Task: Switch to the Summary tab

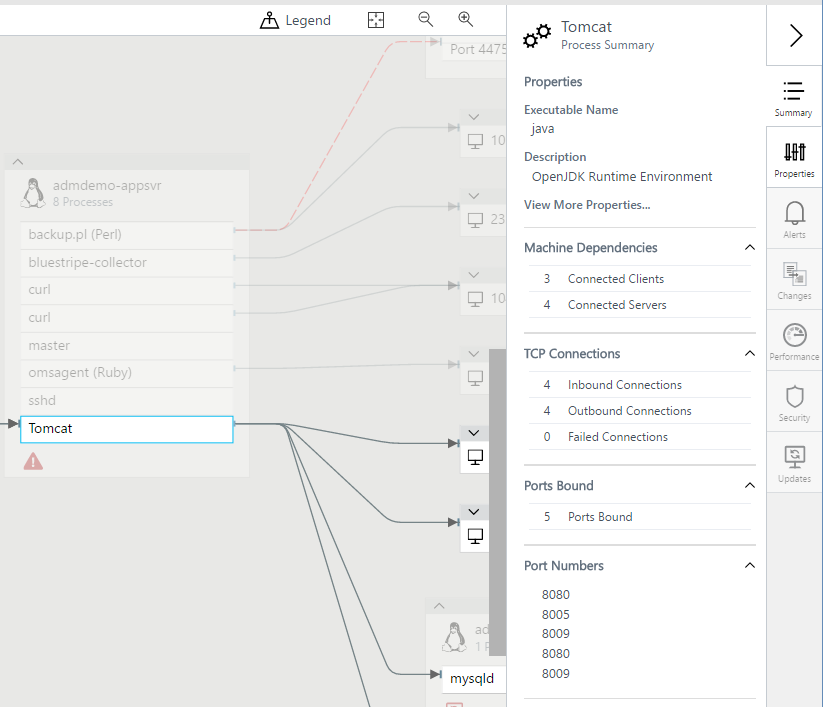Action: (793, 97)
